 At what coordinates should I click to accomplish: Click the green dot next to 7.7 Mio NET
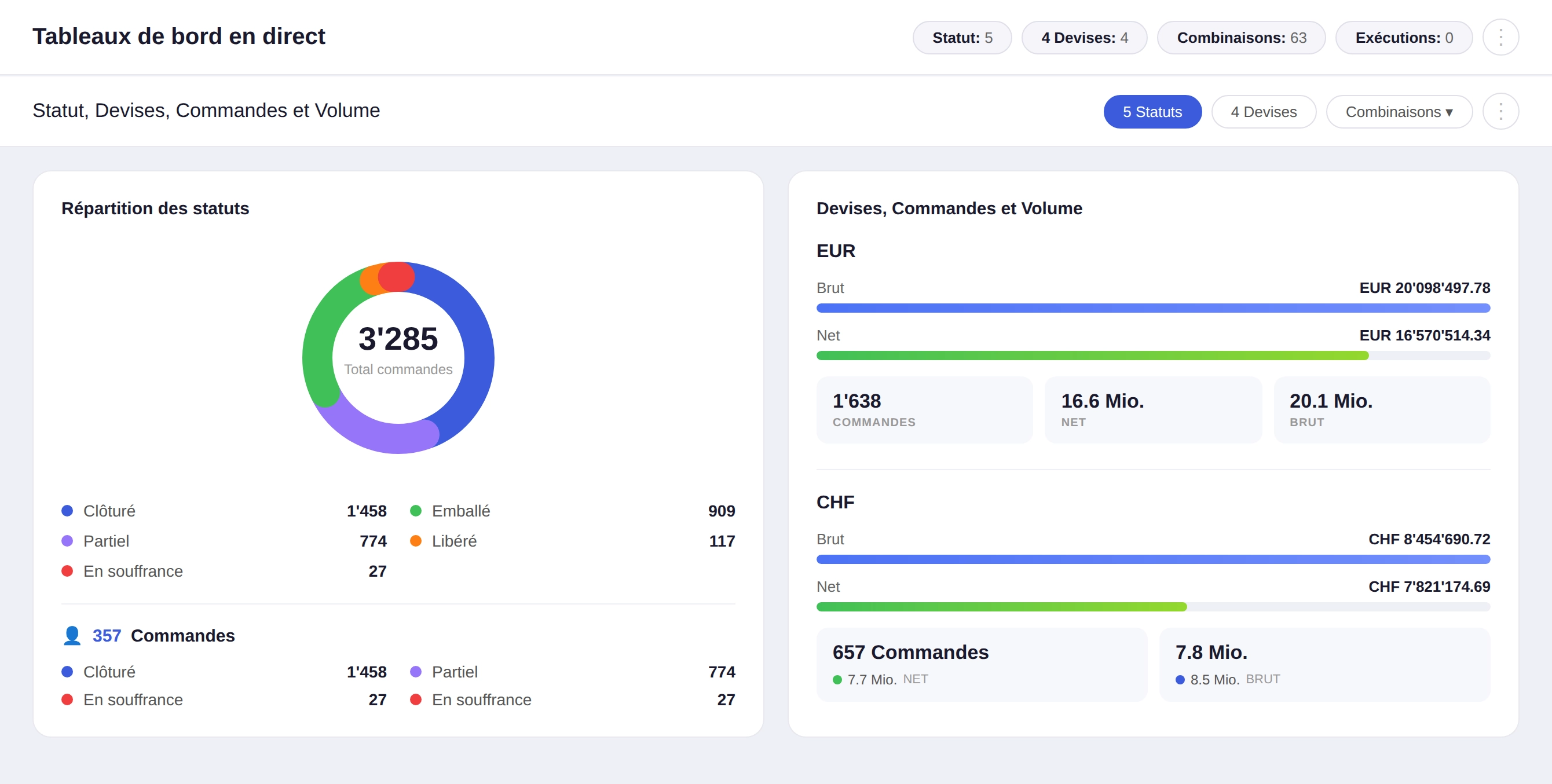(x=837, y=679)
